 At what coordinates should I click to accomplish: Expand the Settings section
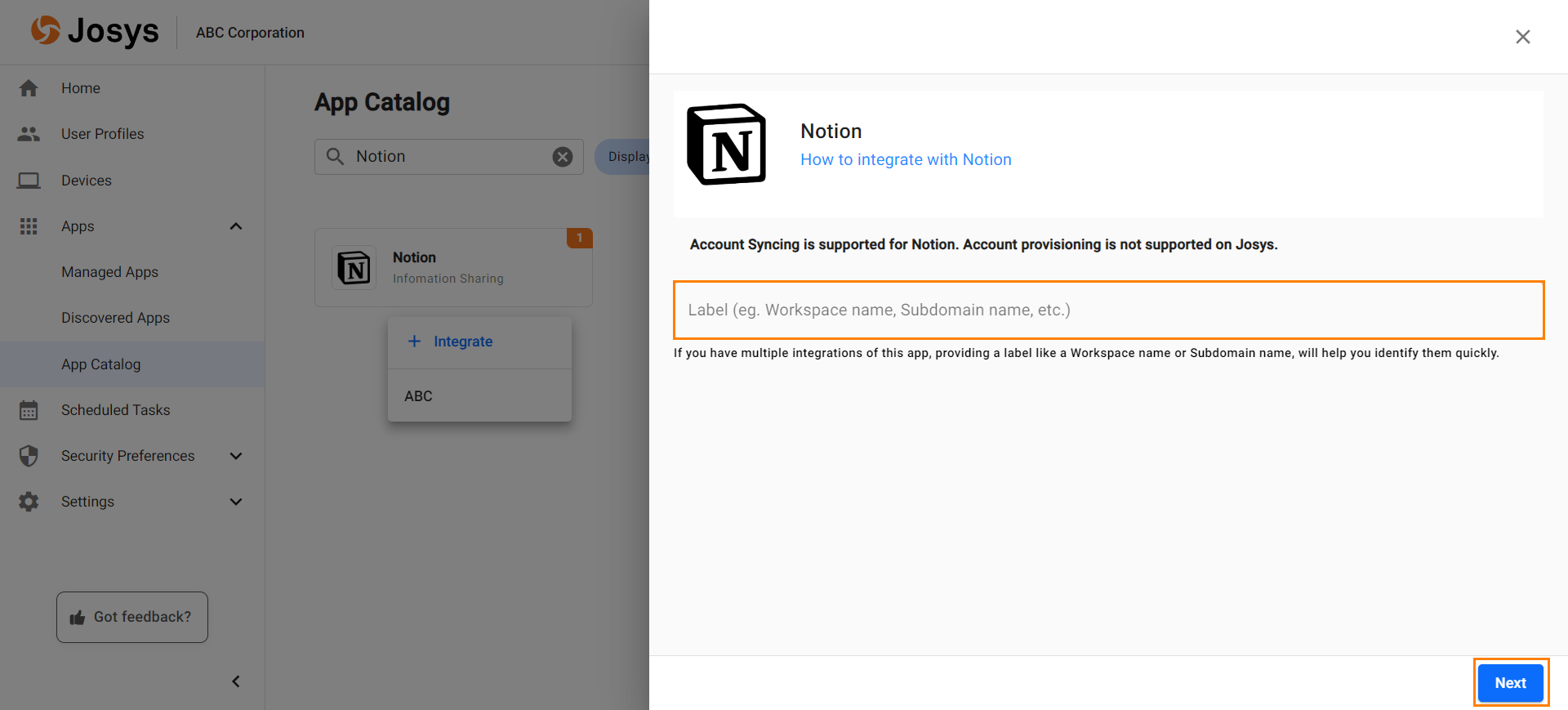236,502
